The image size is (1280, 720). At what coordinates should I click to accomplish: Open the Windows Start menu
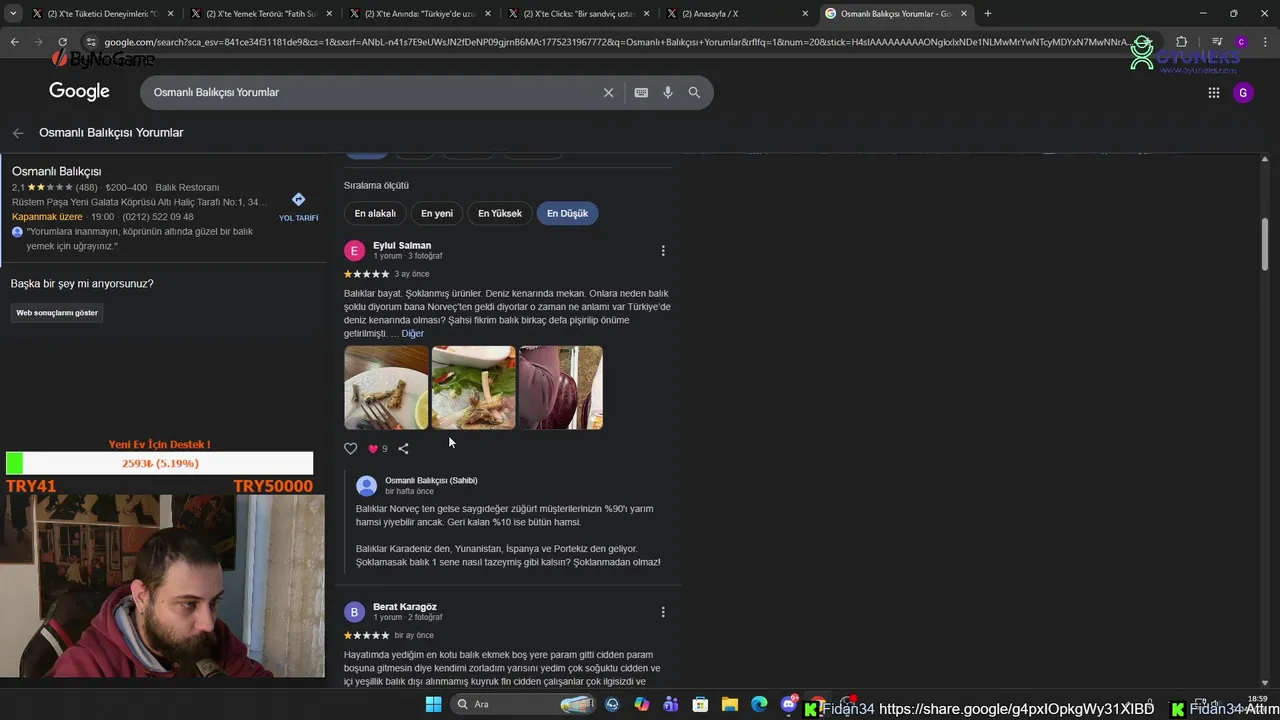point(433,704)
